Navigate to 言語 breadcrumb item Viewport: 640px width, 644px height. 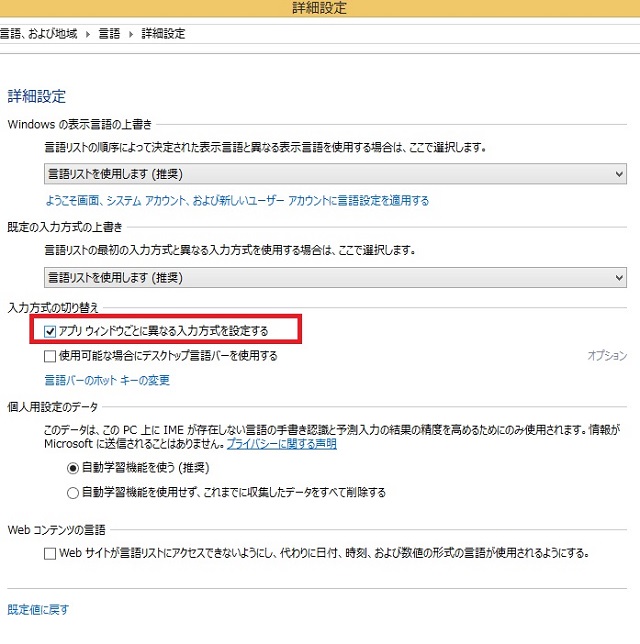[x=112, y=34]
